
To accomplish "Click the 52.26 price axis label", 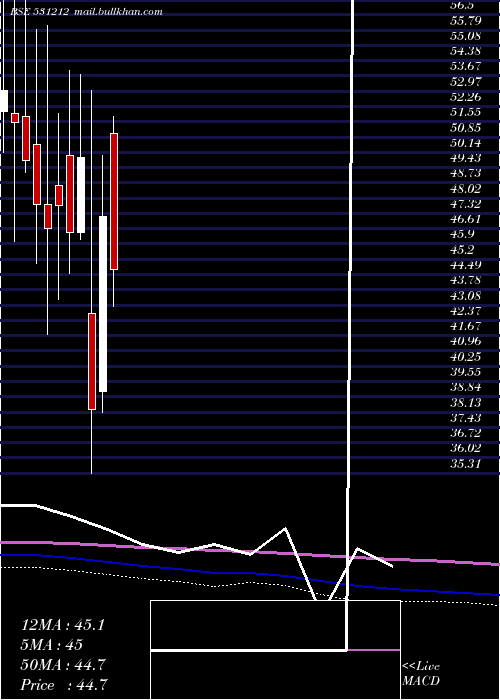I will point(466,97).
